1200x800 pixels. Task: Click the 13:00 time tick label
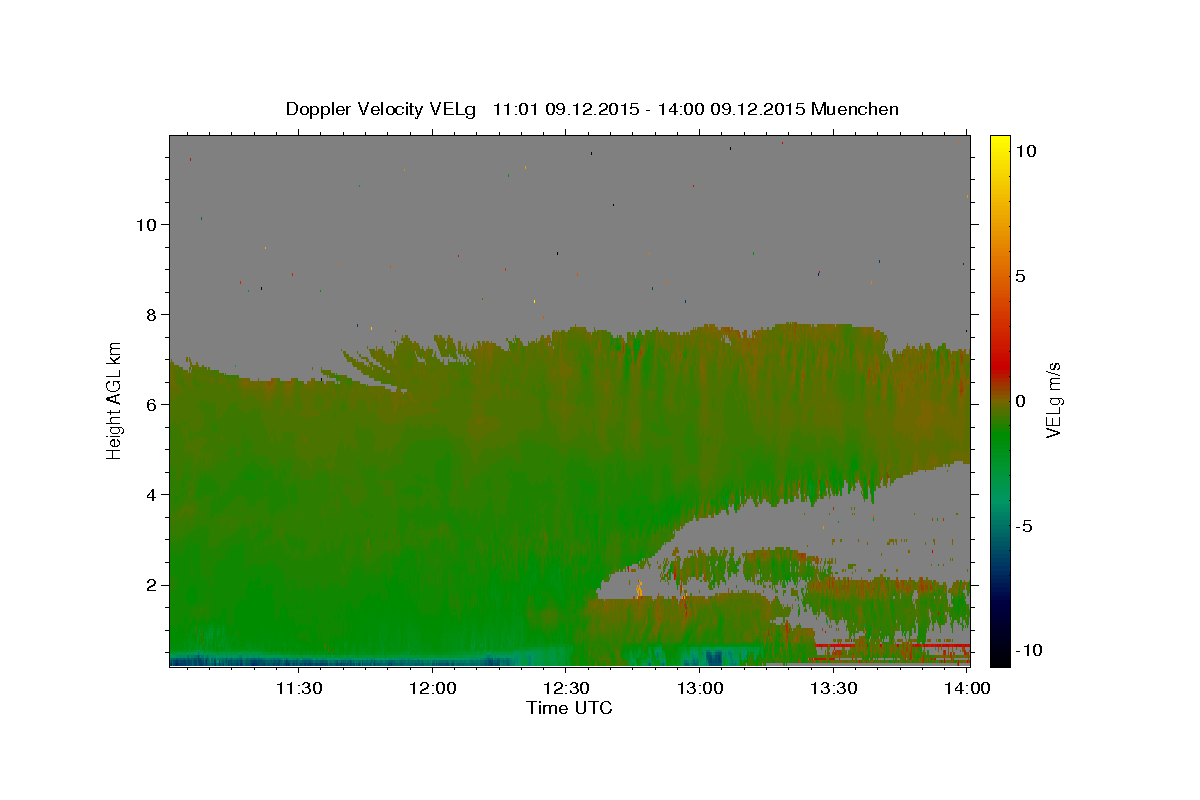coord(700,688)
